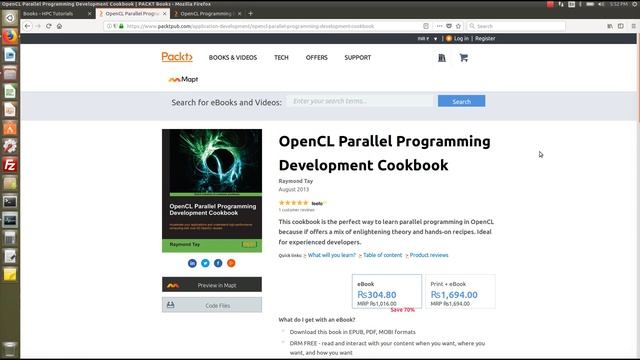640x360 pixels.
Task: Click the five-star rating
Action: (293, 203)
